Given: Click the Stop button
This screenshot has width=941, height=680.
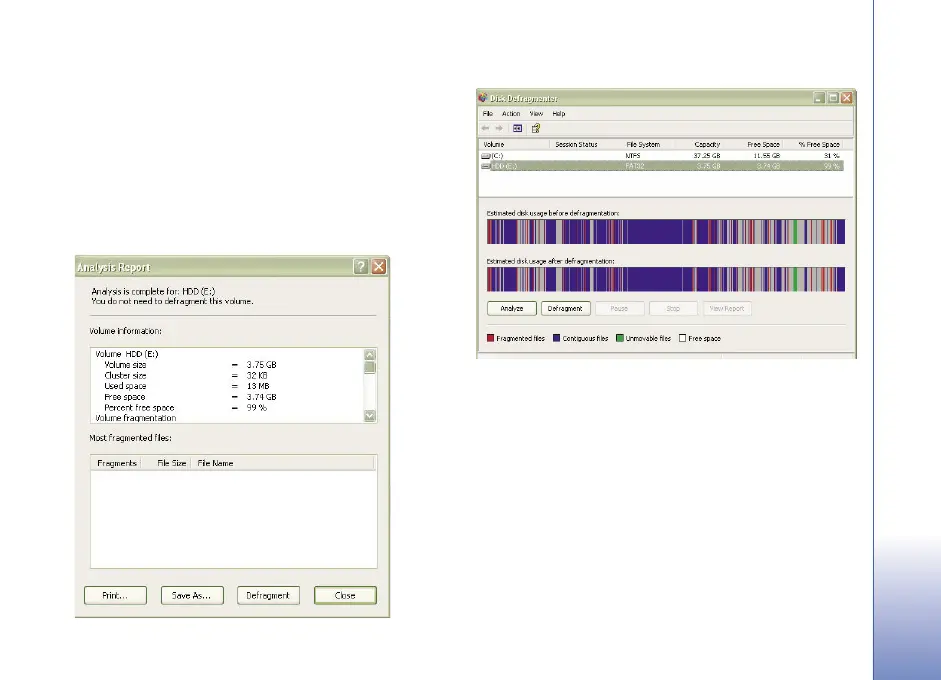Looking at the screenshot, I should [673, 308].
